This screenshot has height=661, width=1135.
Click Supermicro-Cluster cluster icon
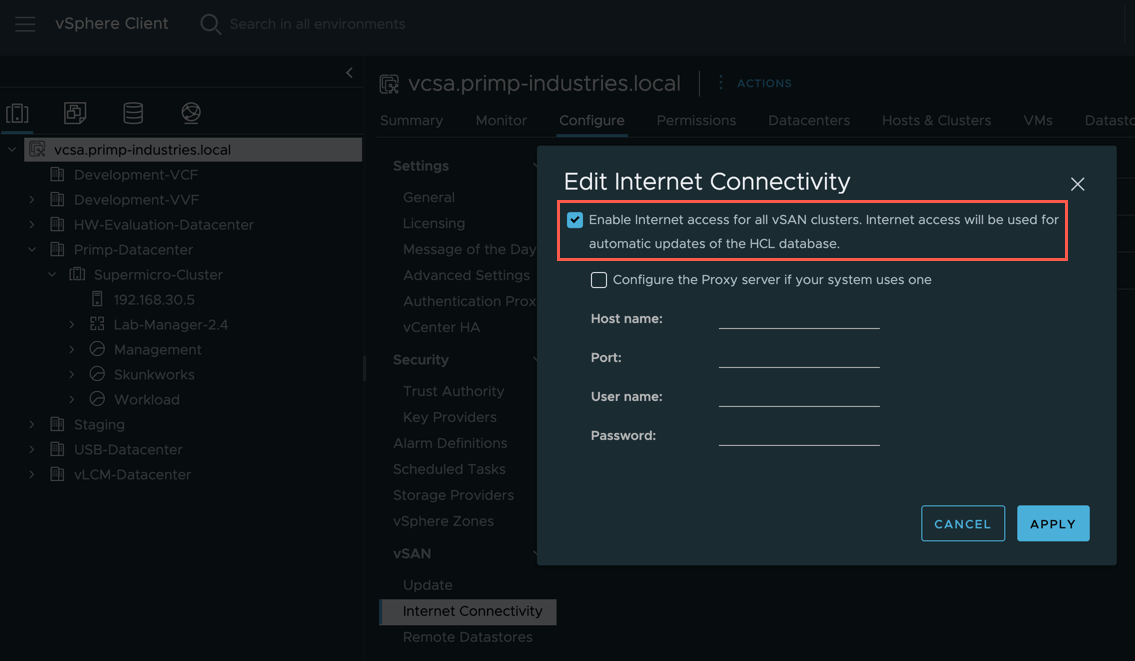pos(77,274)
